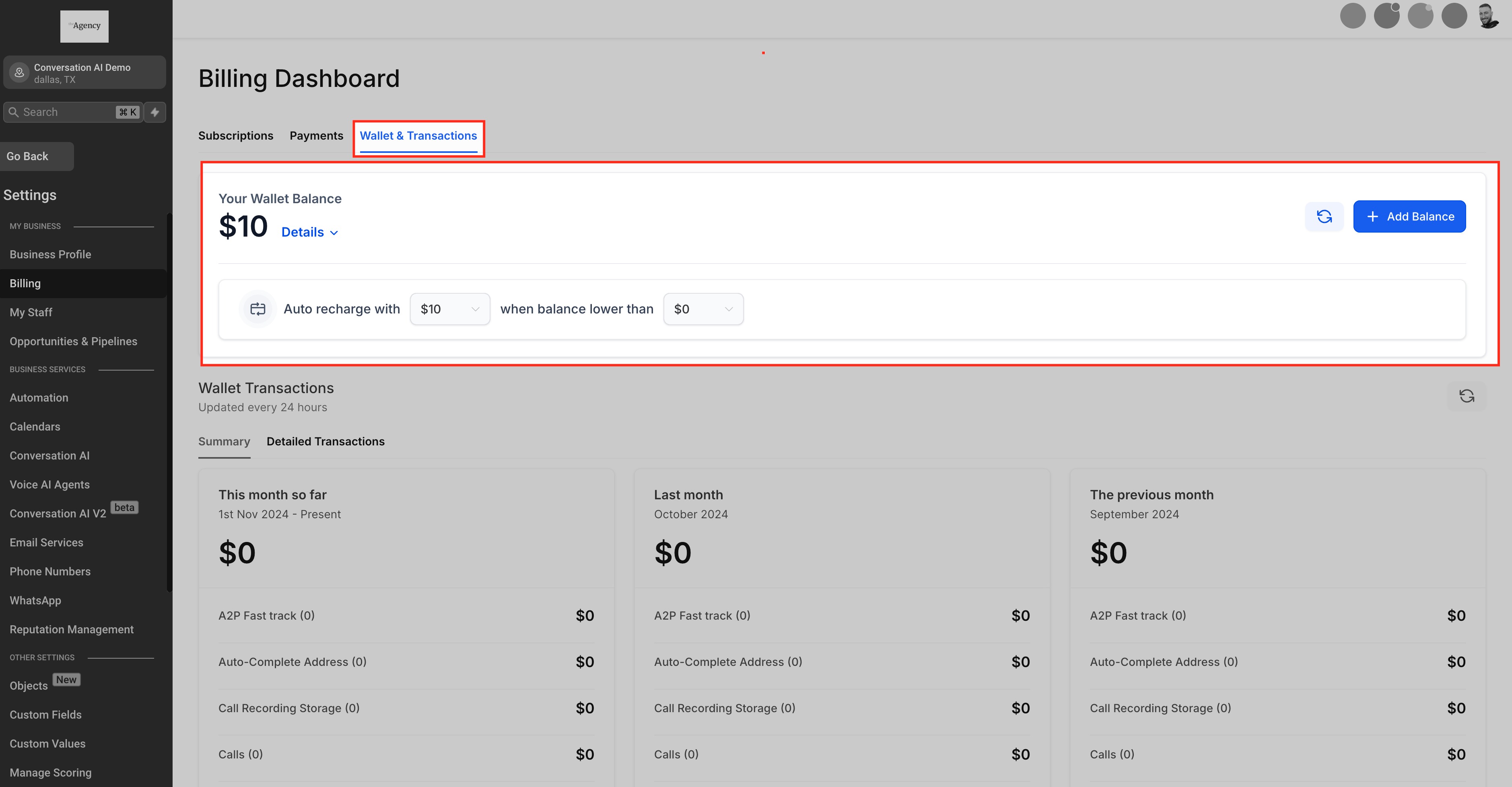The width and height of the screenshot is (1512, 787).
Task: Click the location account icon for Conversation AI Demo
Action: (x=19, y=72)
